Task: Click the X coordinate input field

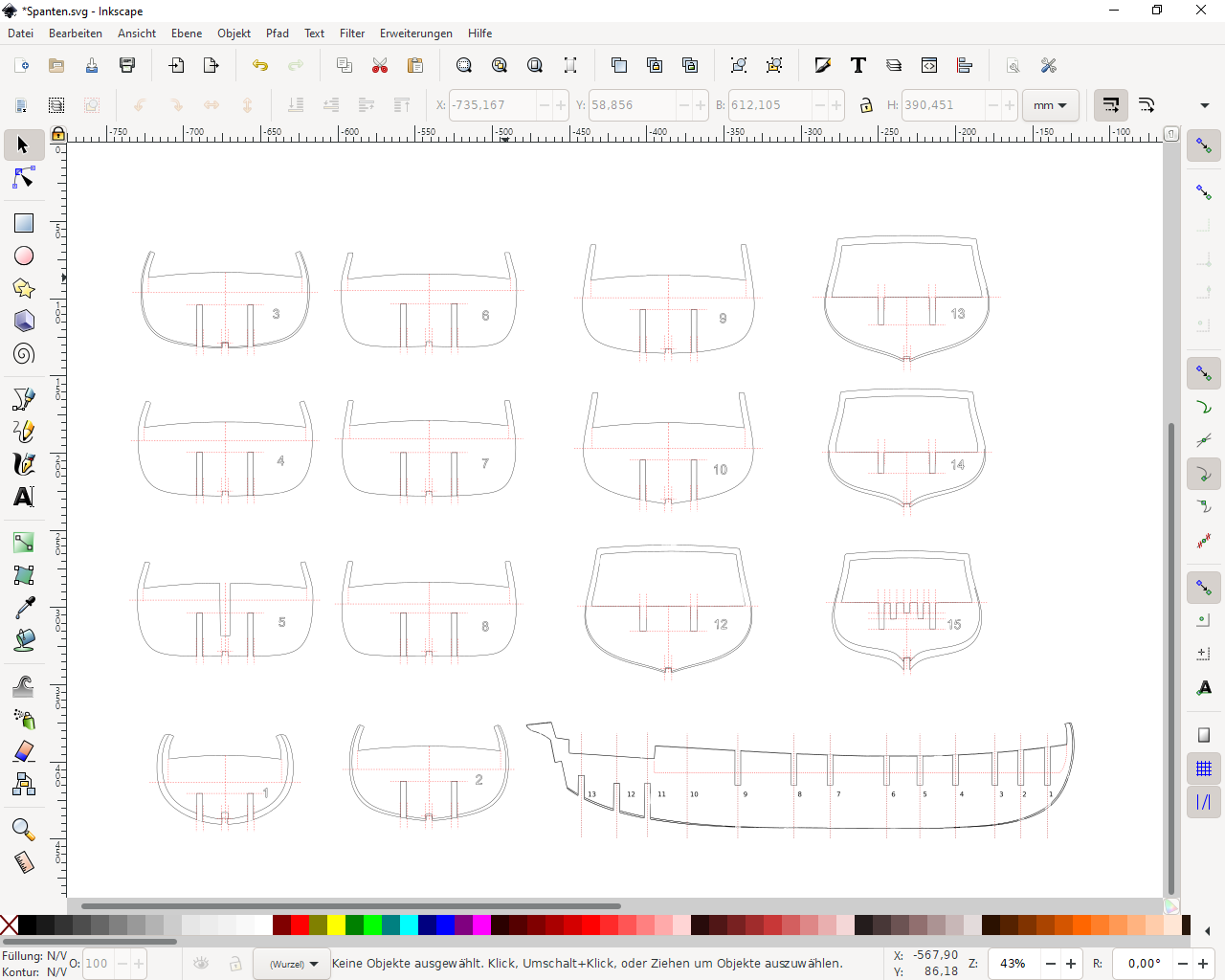Action: pos(492,105)
